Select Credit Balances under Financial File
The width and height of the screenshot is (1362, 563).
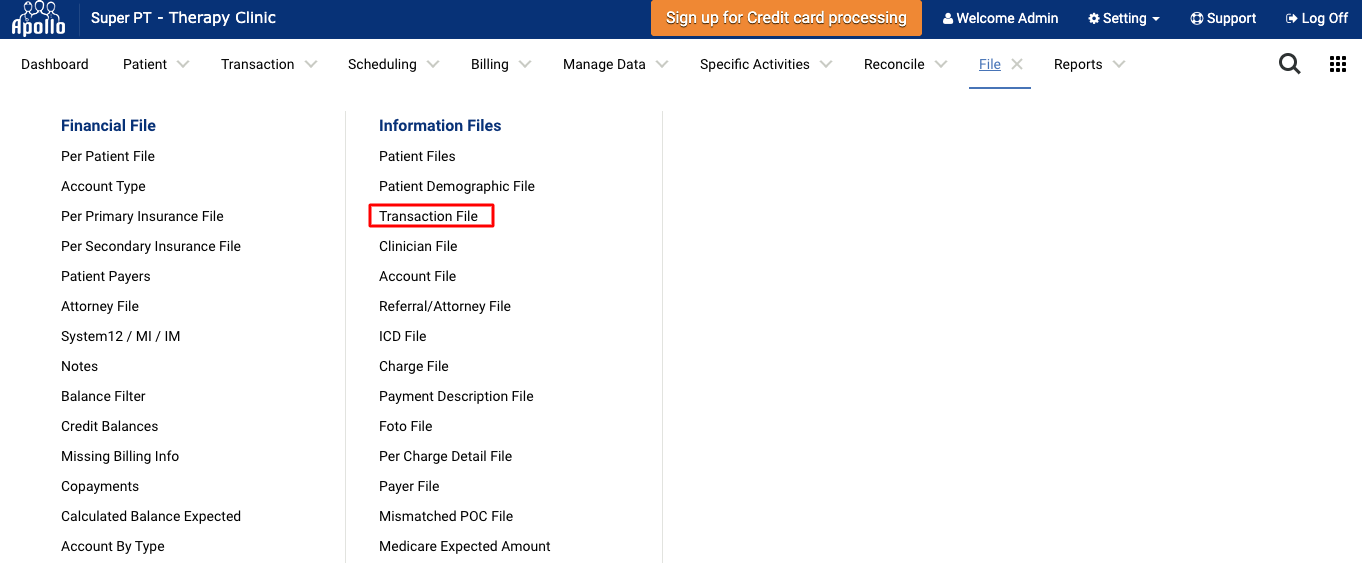coord(110,426)
